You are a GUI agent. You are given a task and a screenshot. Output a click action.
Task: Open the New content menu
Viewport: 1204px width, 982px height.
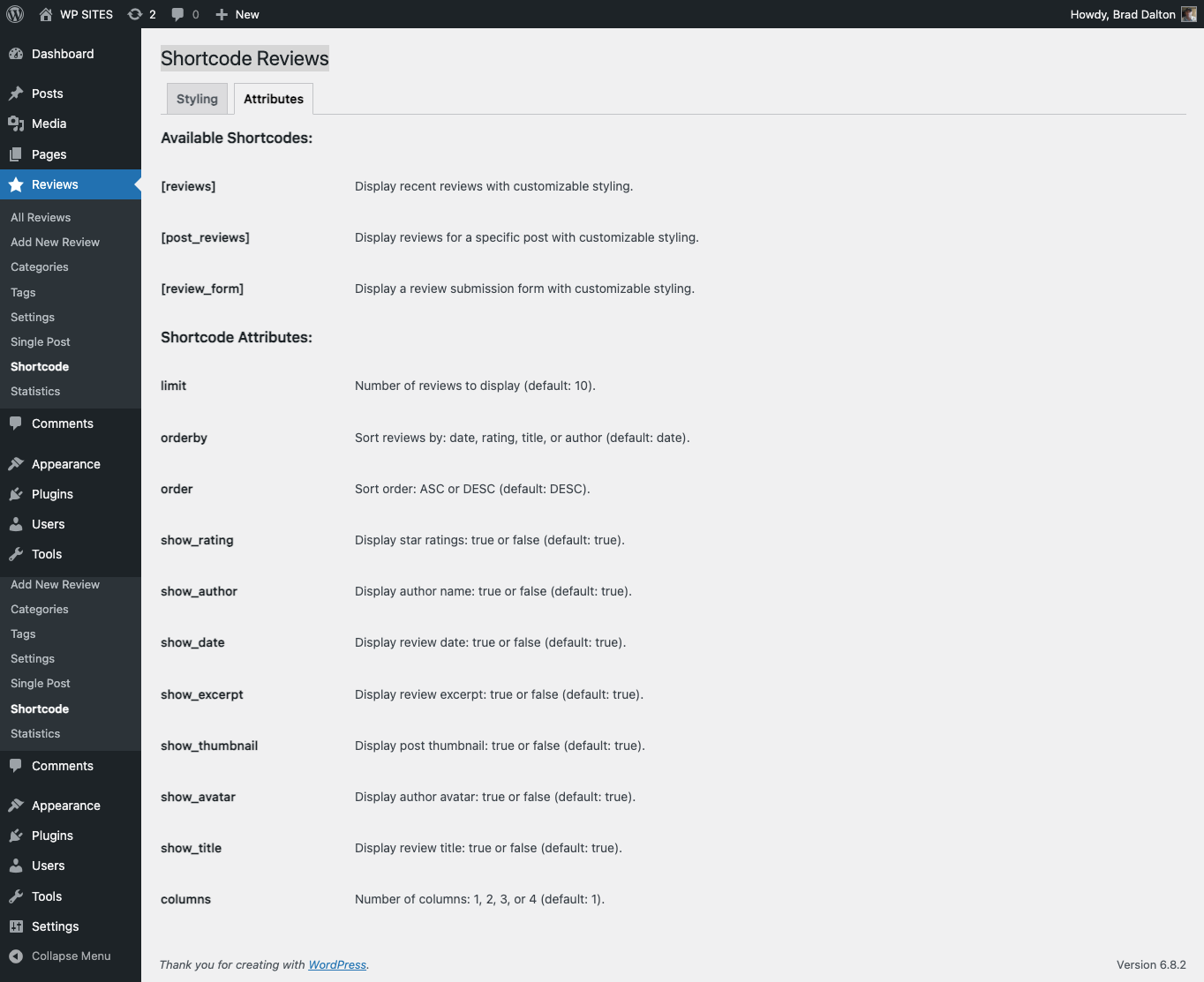tap(237, 14)
